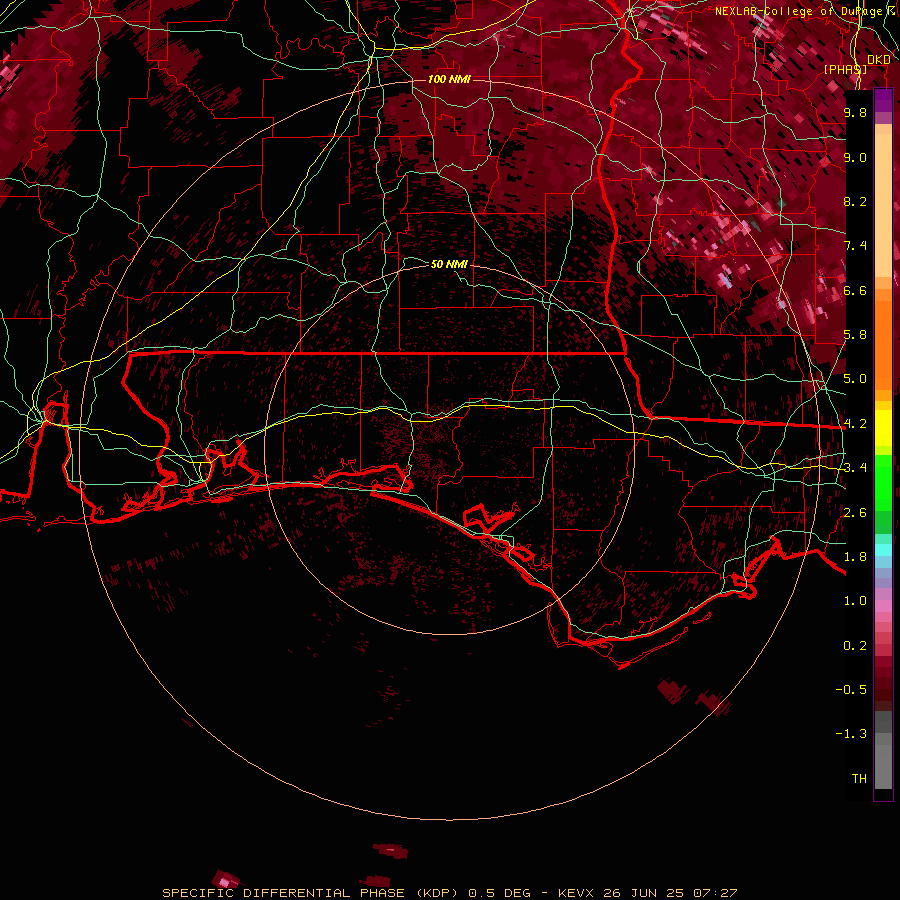The image size is (900, 900).
Task: Click the 2.6 value on the color scale
Action: click(x=855, y=513)
